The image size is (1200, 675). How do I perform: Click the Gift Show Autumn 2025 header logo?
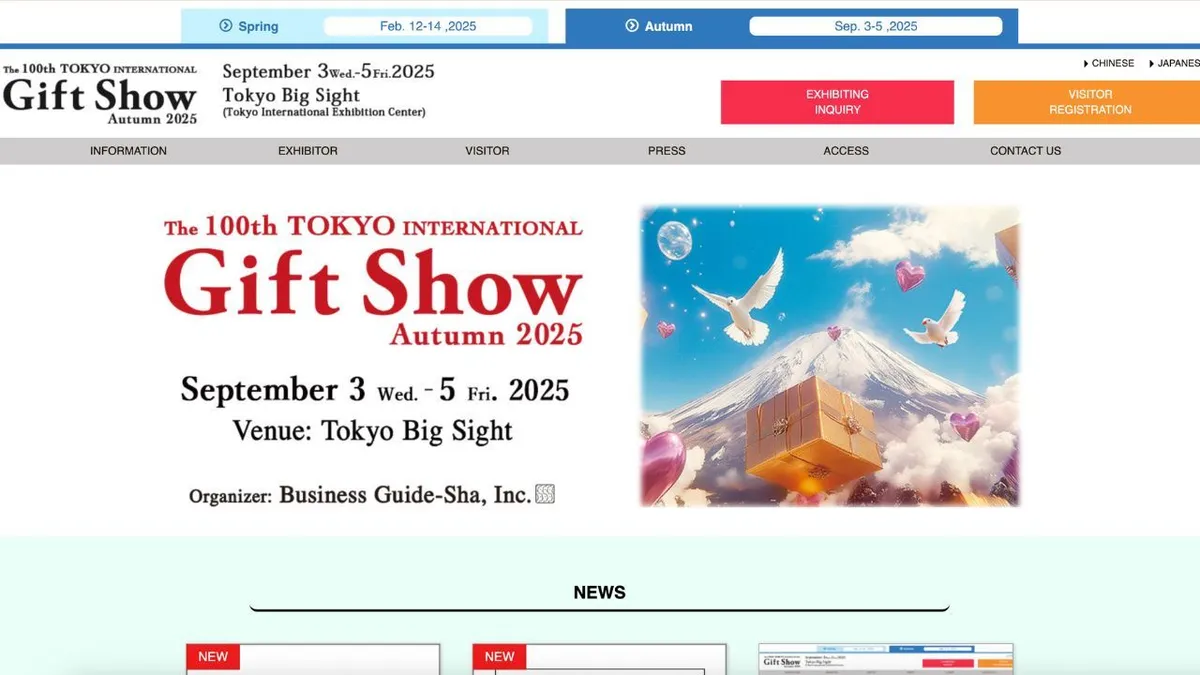tap(100, 94)
